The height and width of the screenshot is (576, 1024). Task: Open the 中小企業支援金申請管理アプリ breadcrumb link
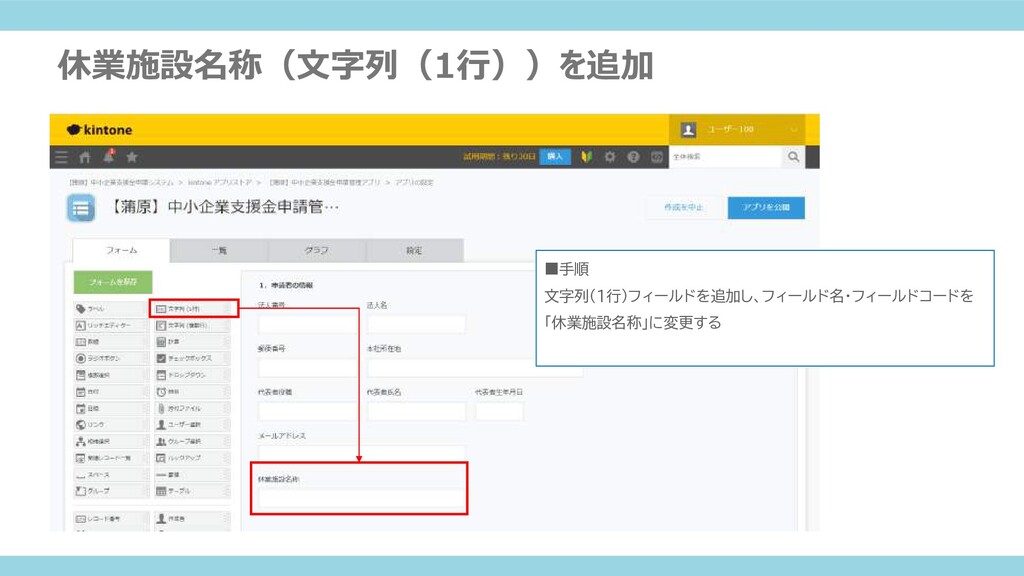click(325, 182)
